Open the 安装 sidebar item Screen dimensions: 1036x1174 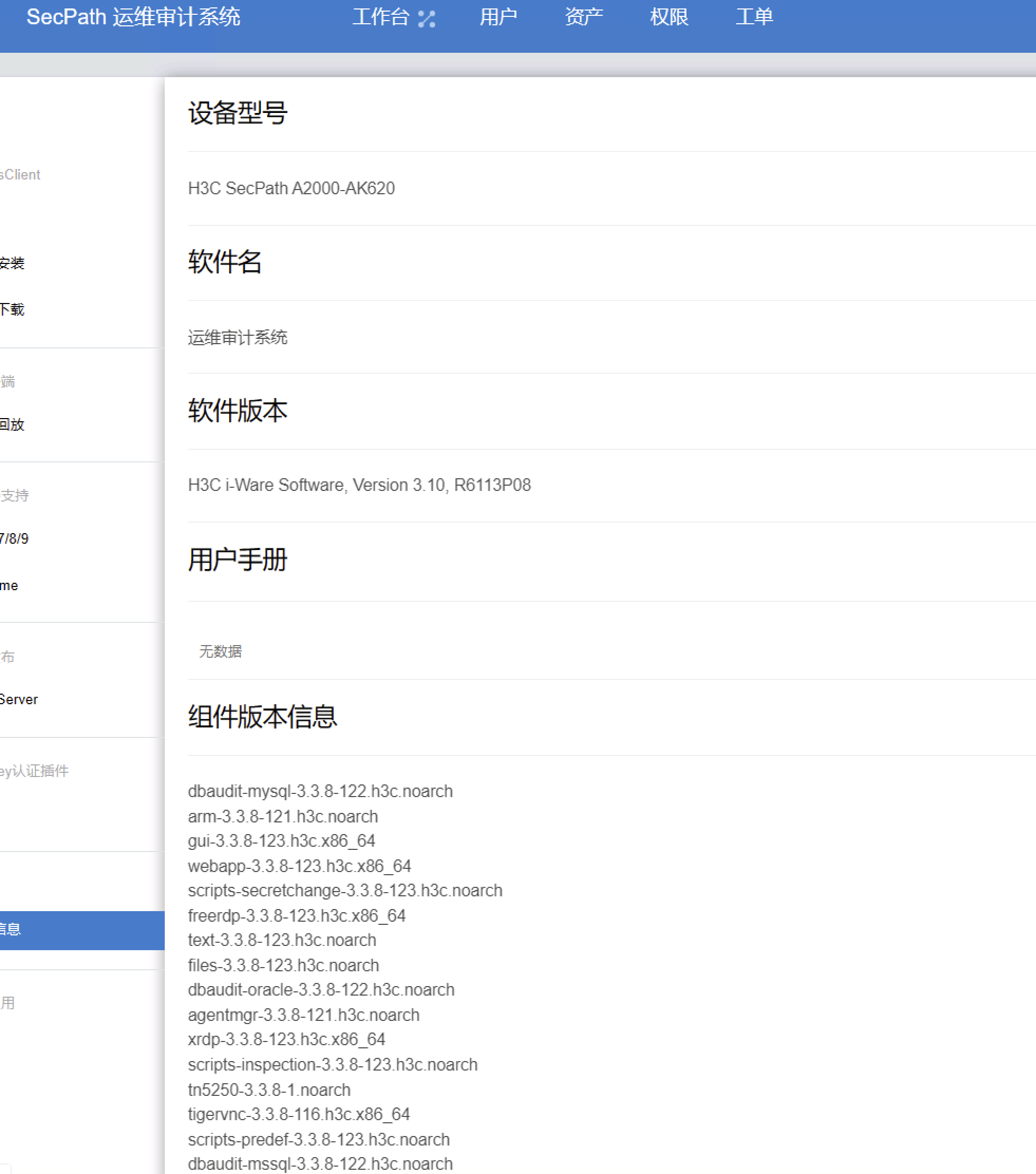(x=13, y=263)
